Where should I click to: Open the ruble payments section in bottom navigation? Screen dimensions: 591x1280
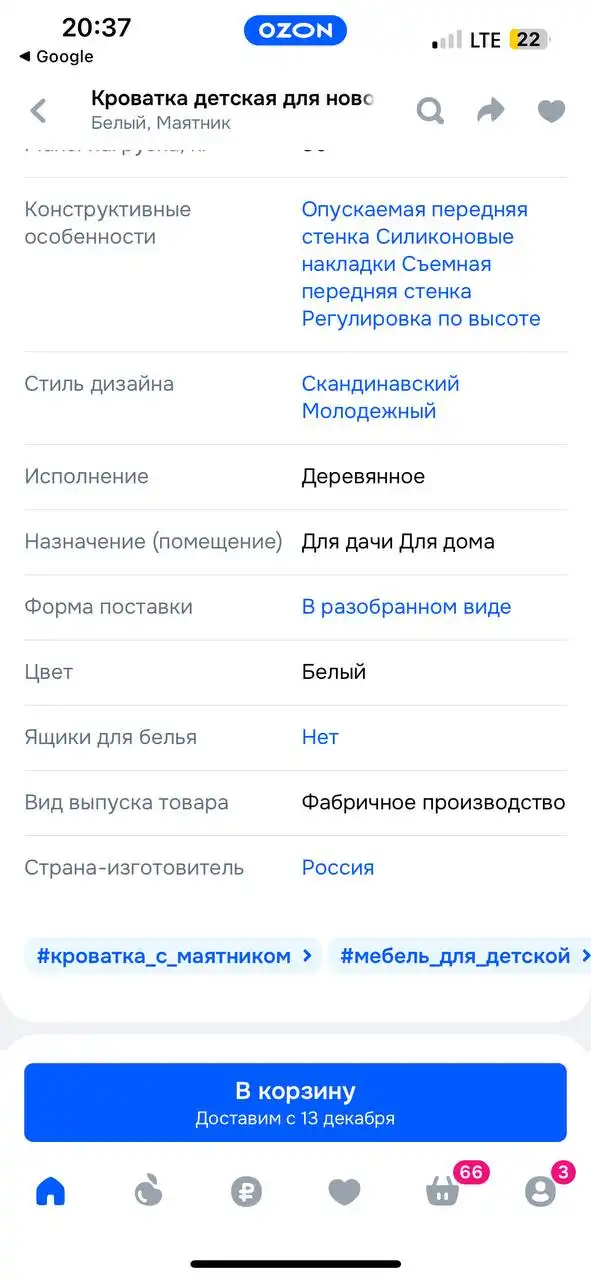pyautogui.click(x=246, y=1191)
